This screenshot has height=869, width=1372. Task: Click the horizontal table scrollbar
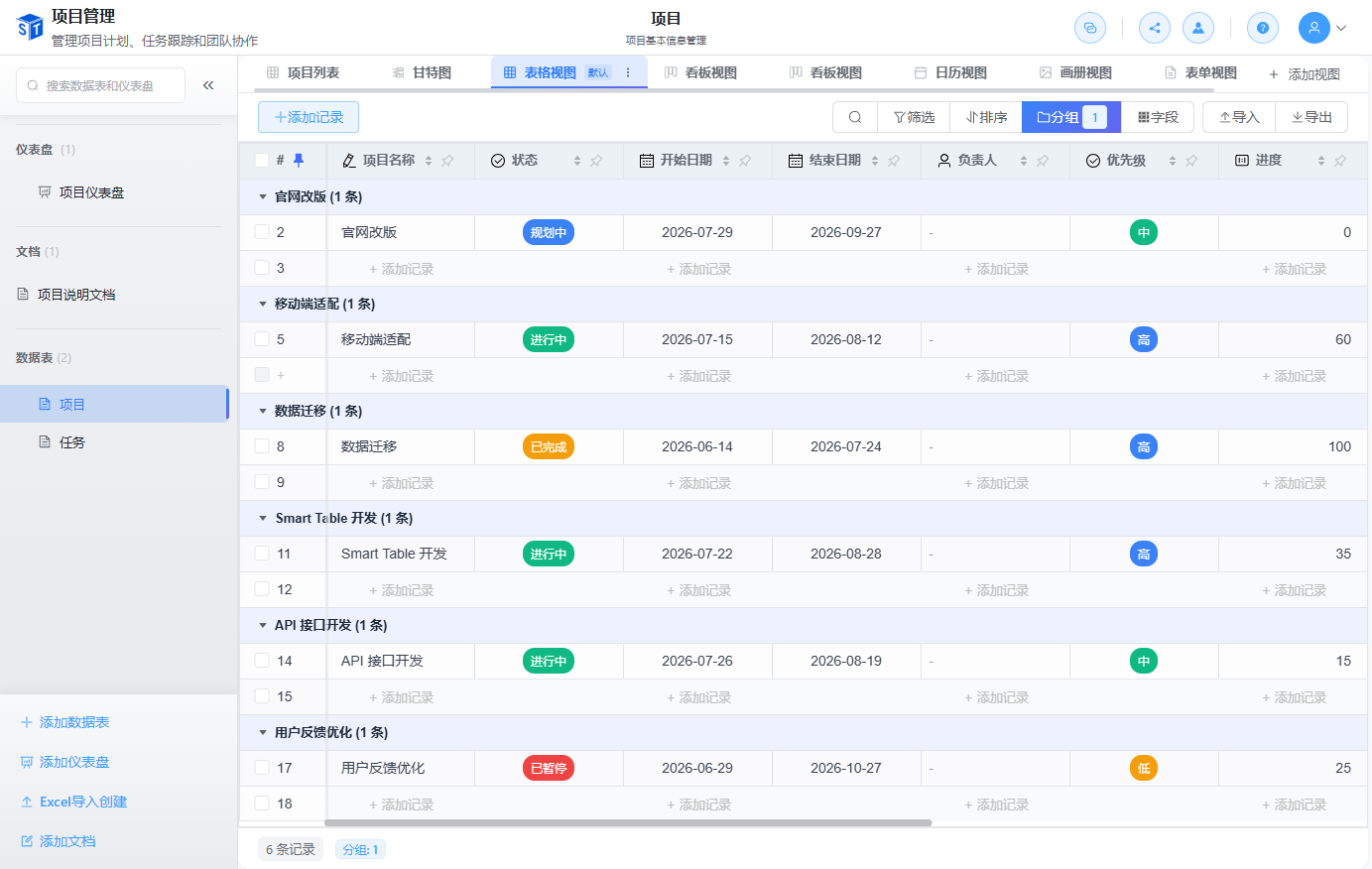[628, 822]
